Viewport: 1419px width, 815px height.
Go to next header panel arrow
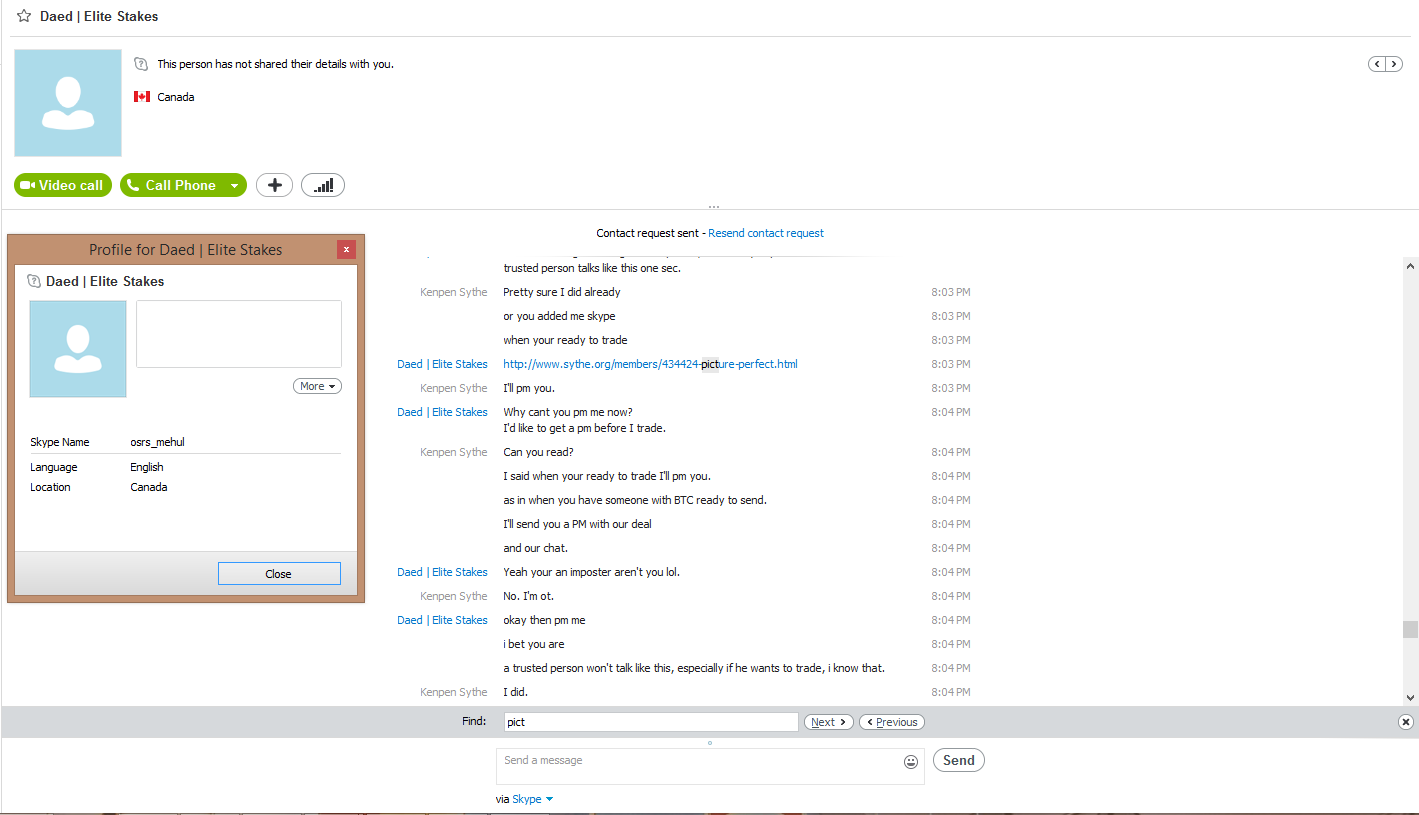[1393, 64]
